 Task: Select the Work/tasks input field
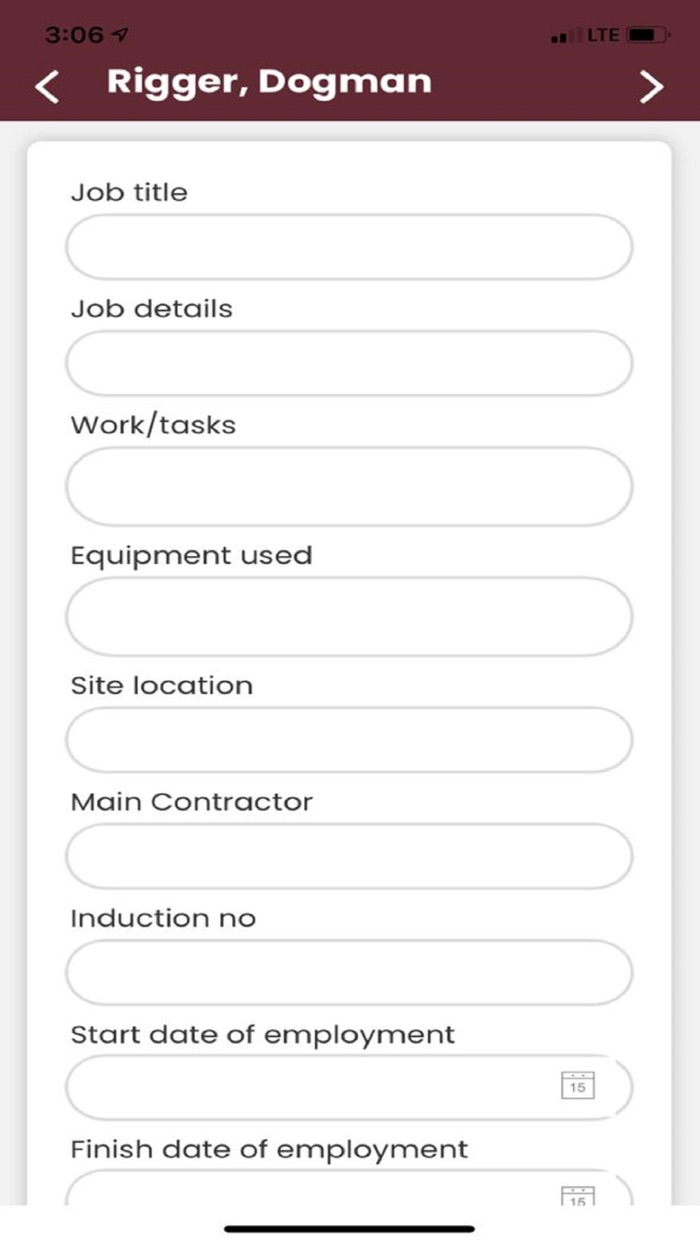(x=348, y=486)
